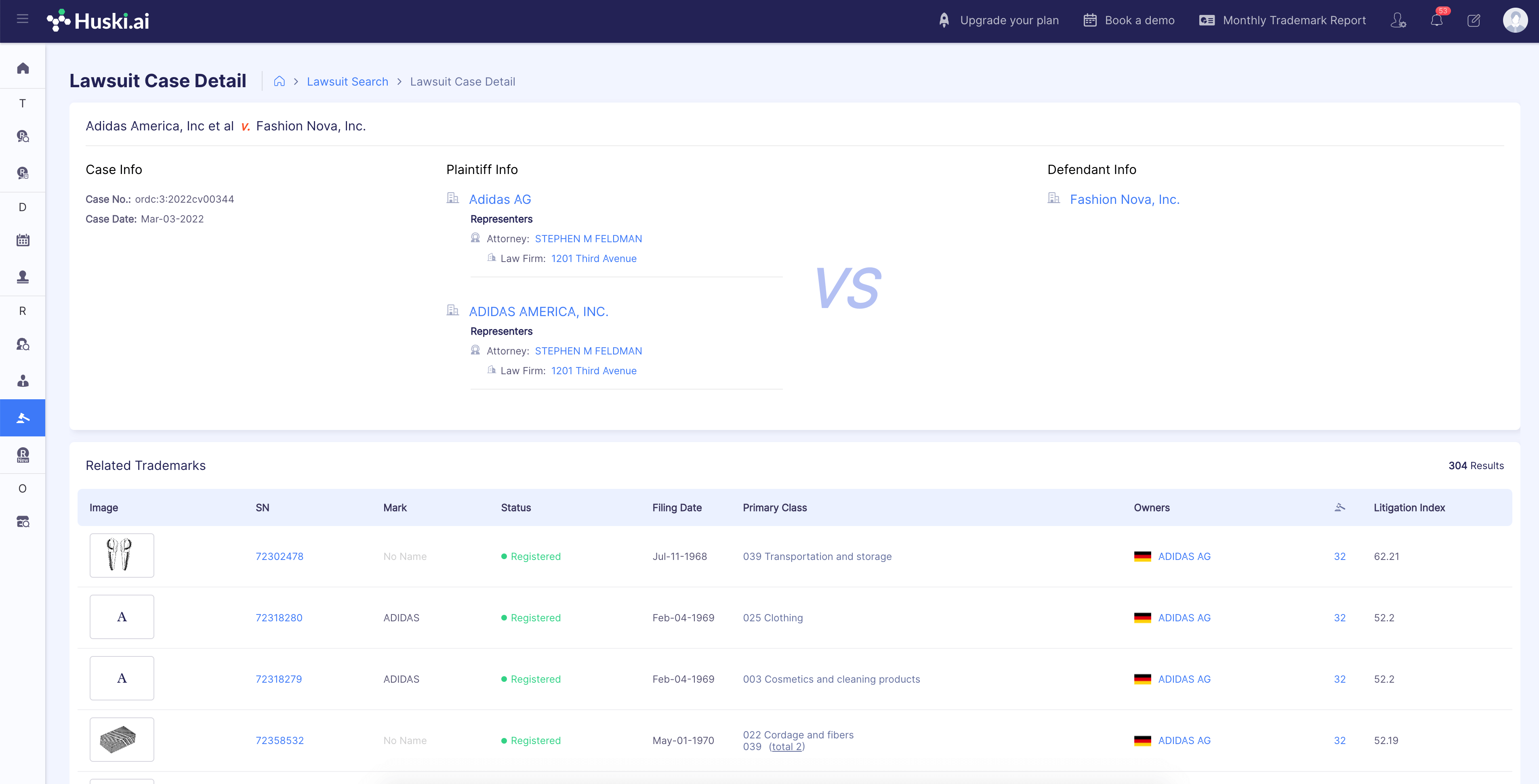Open the edit note icon in header

1474,20
